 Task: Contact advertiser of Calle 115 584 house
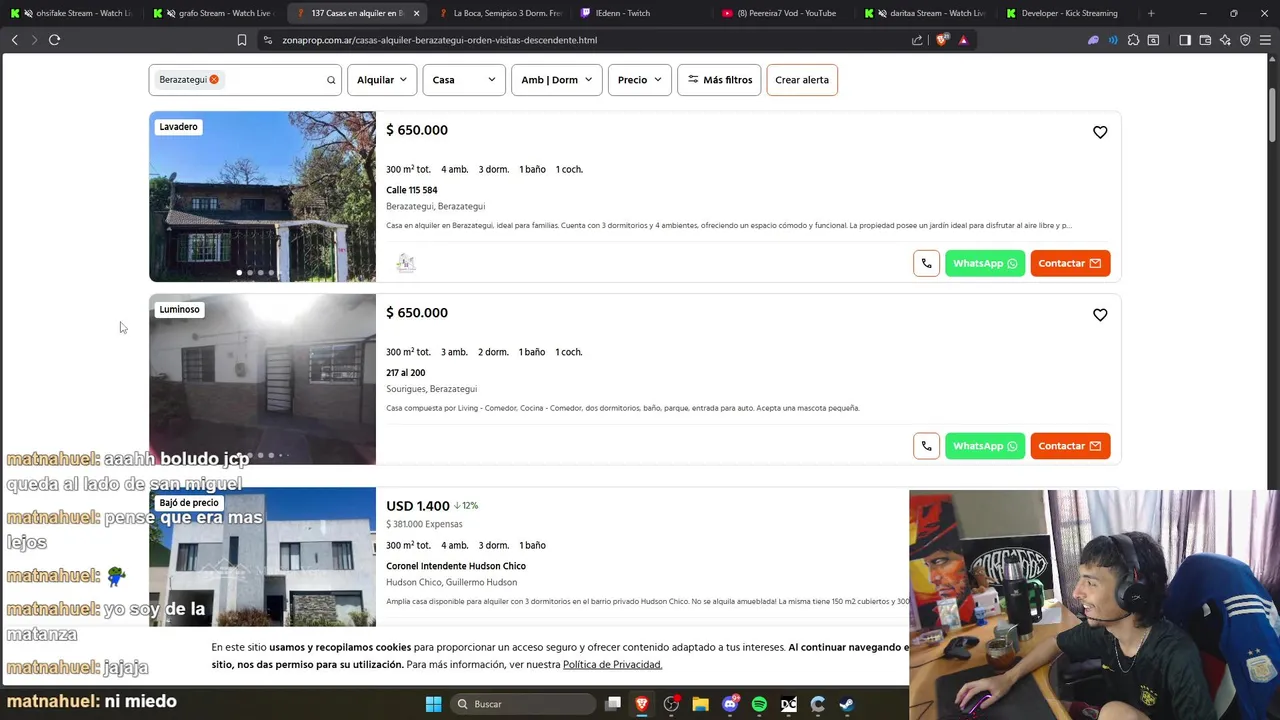pos(1070,263)
